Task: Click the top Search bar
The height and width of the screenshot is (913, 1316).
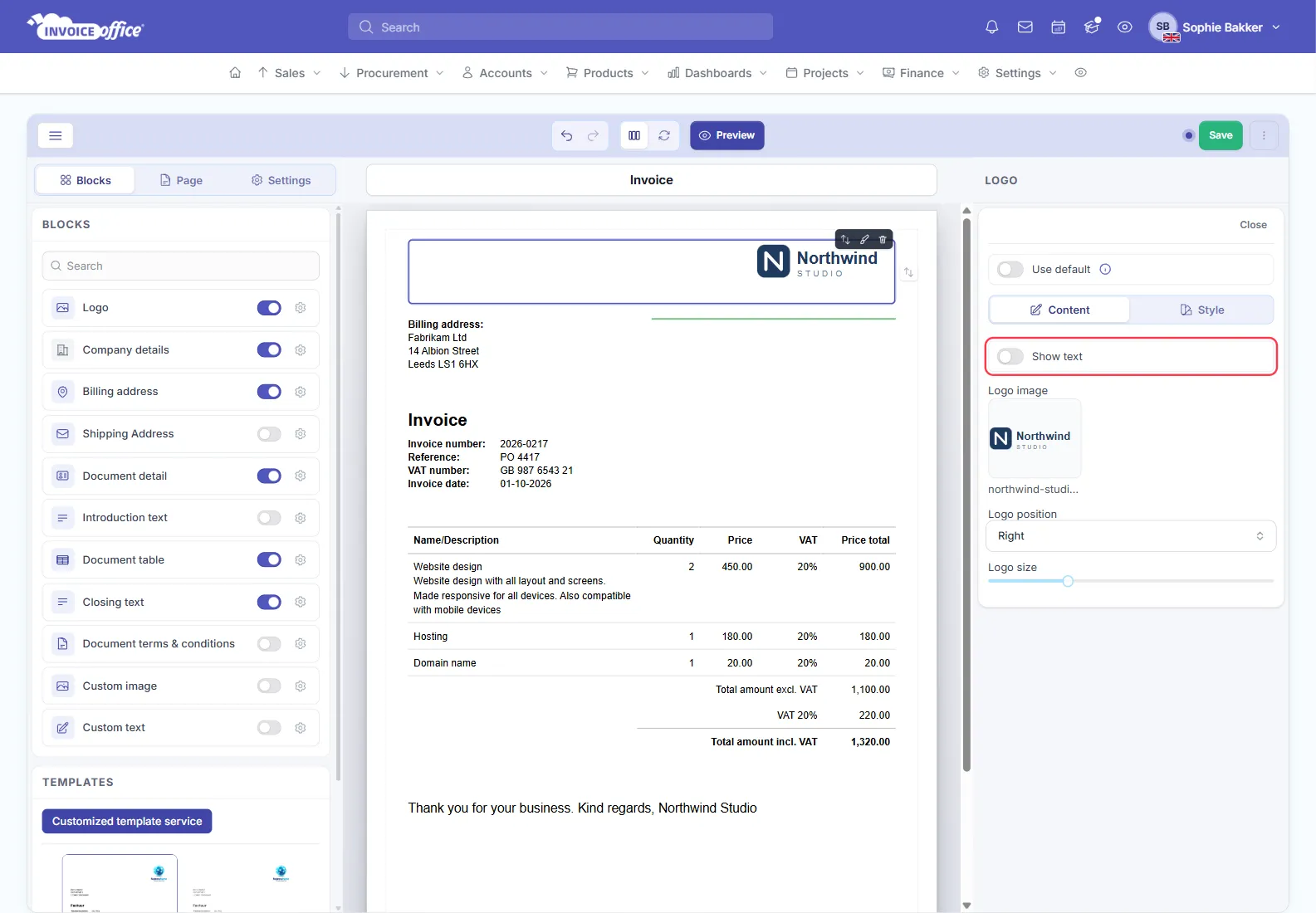Action: point(560,27)
